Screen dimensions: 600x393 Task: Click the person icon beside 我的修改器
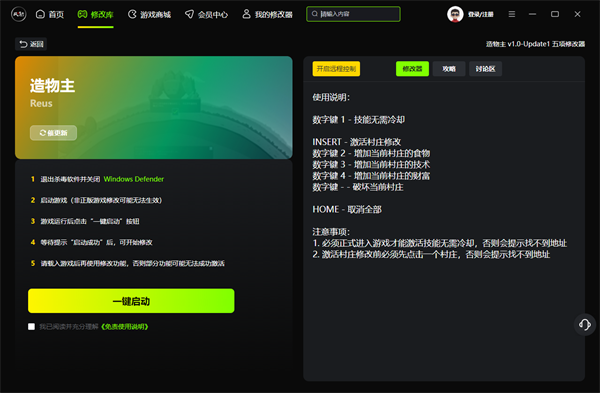pos(246,14)
